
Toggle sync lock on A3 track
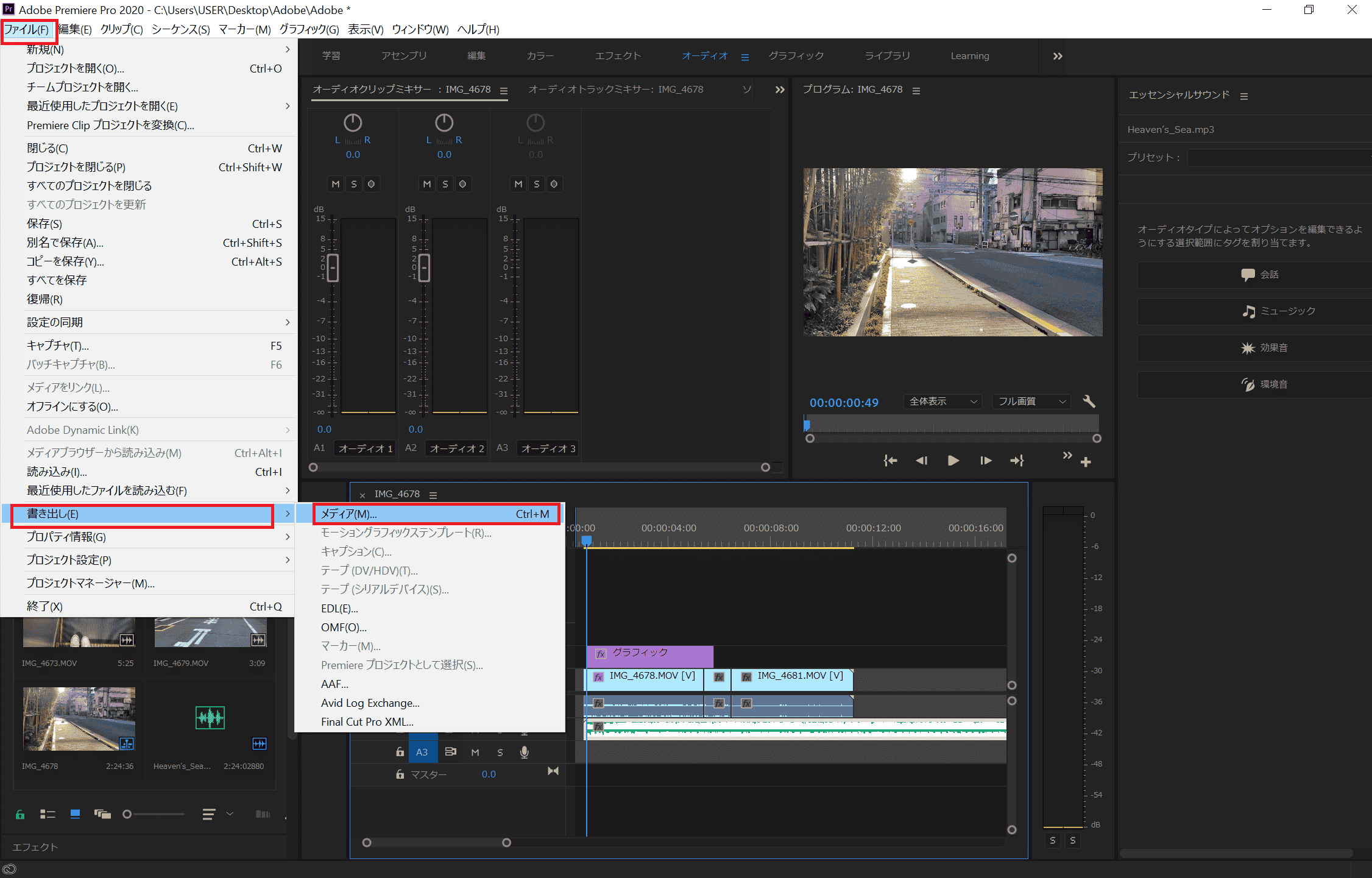(x=450, y=752)
